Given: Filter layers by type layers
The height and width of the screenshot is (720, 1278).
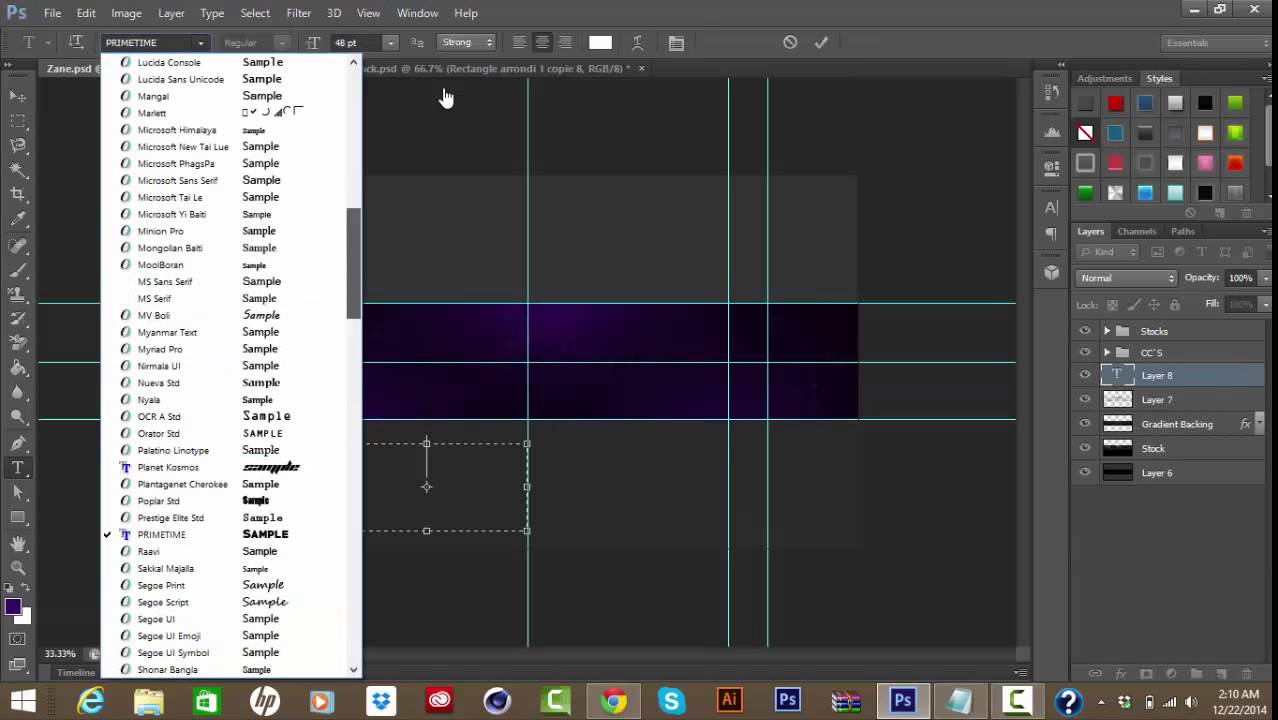Looking at the screenshot, I should (1201, 252).
